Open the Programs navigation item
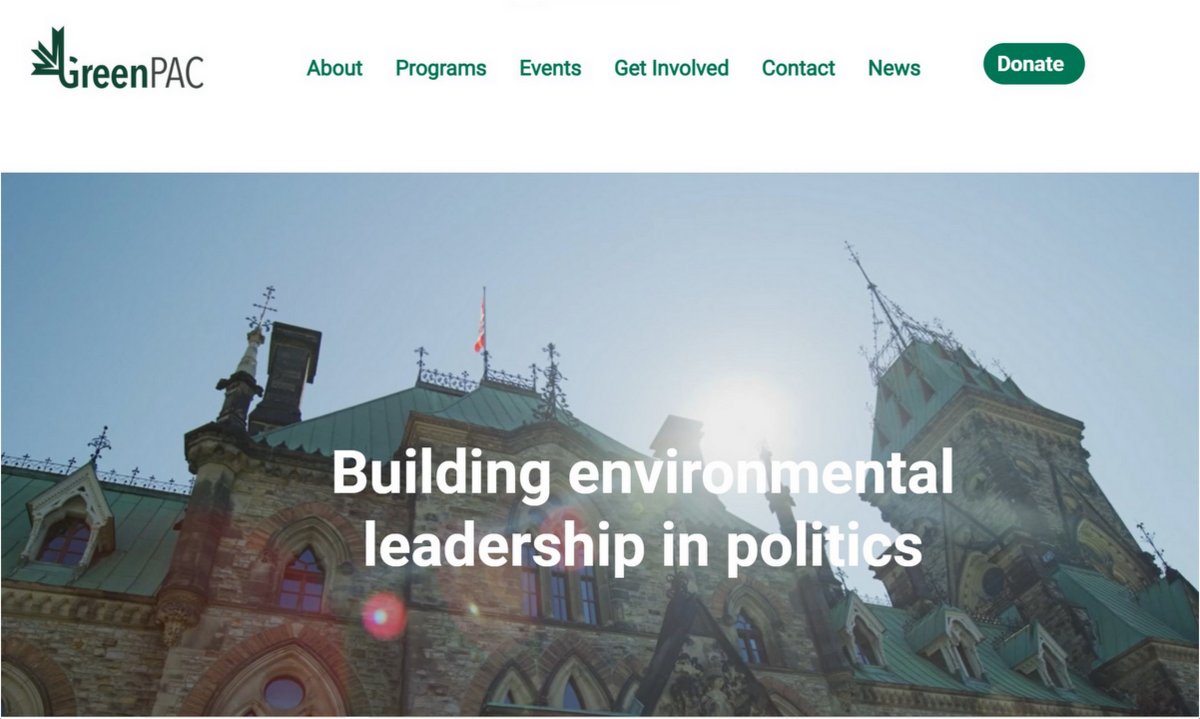 click(x=441, y=68)
